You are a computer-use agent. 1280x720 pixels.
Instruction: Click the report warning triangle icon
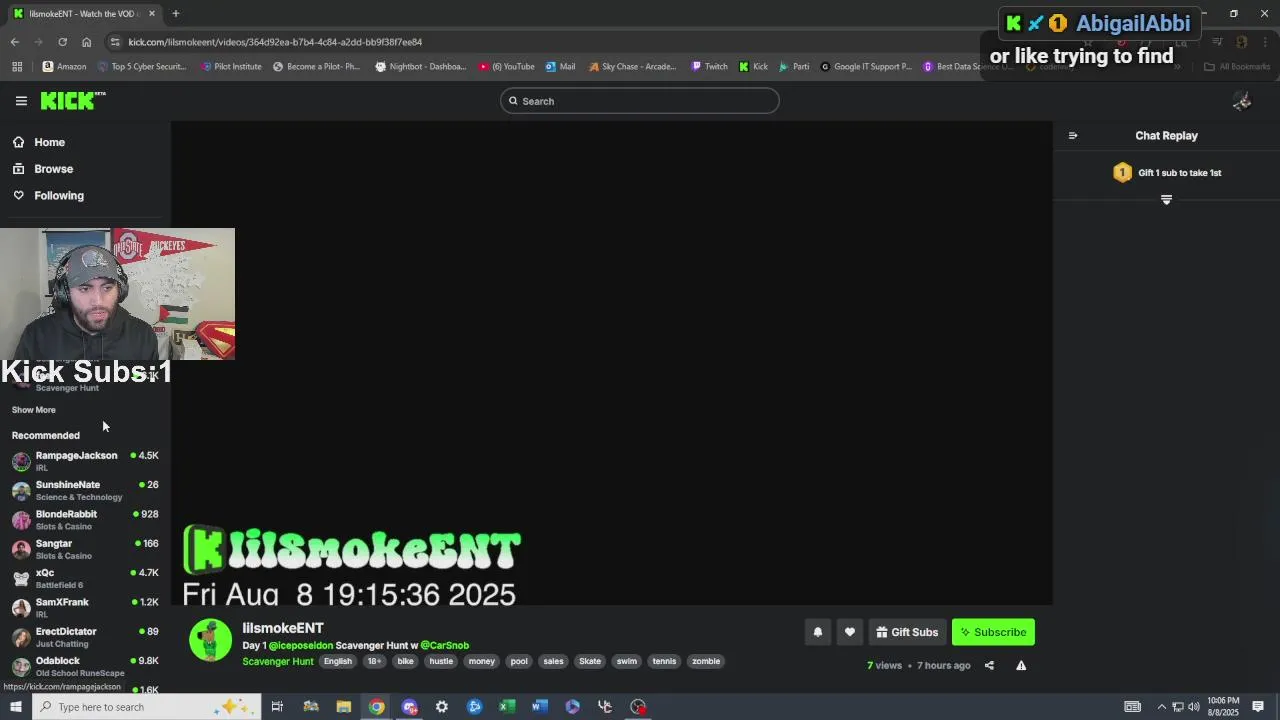click(1021, 665)
